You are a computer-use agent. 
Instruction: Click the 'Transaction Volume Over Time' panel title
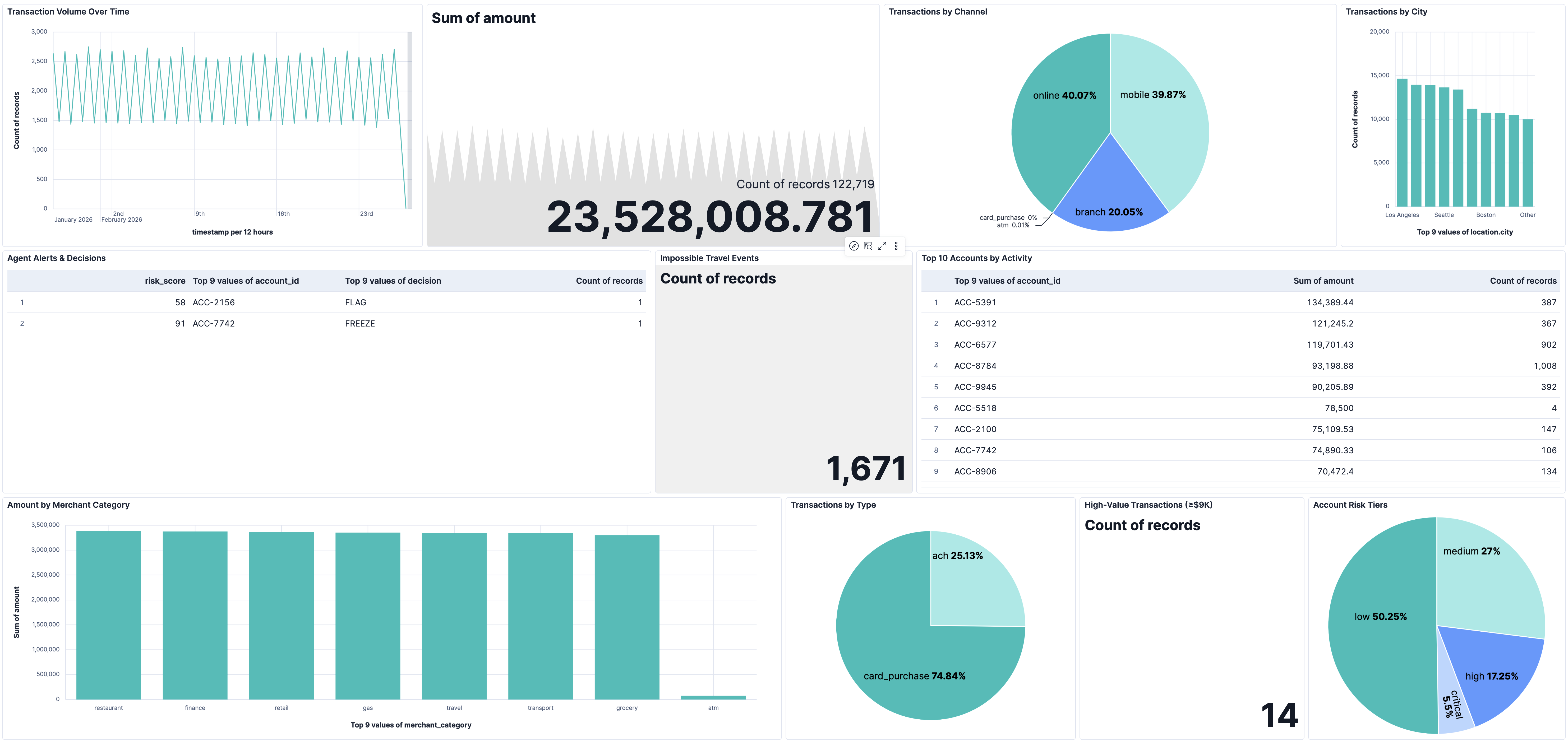click(x=68, y=12)
